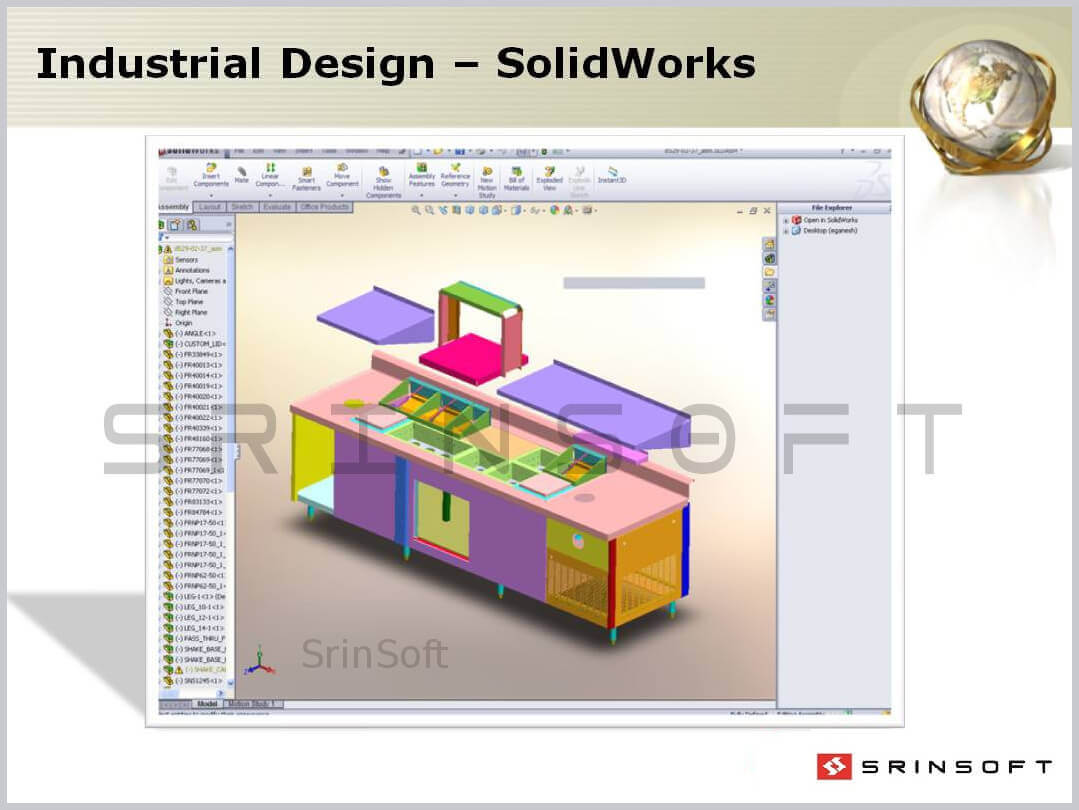The height and width of the screenshot is (810, 1079).
Task: Start a New Motion Study
Action: 487,182
